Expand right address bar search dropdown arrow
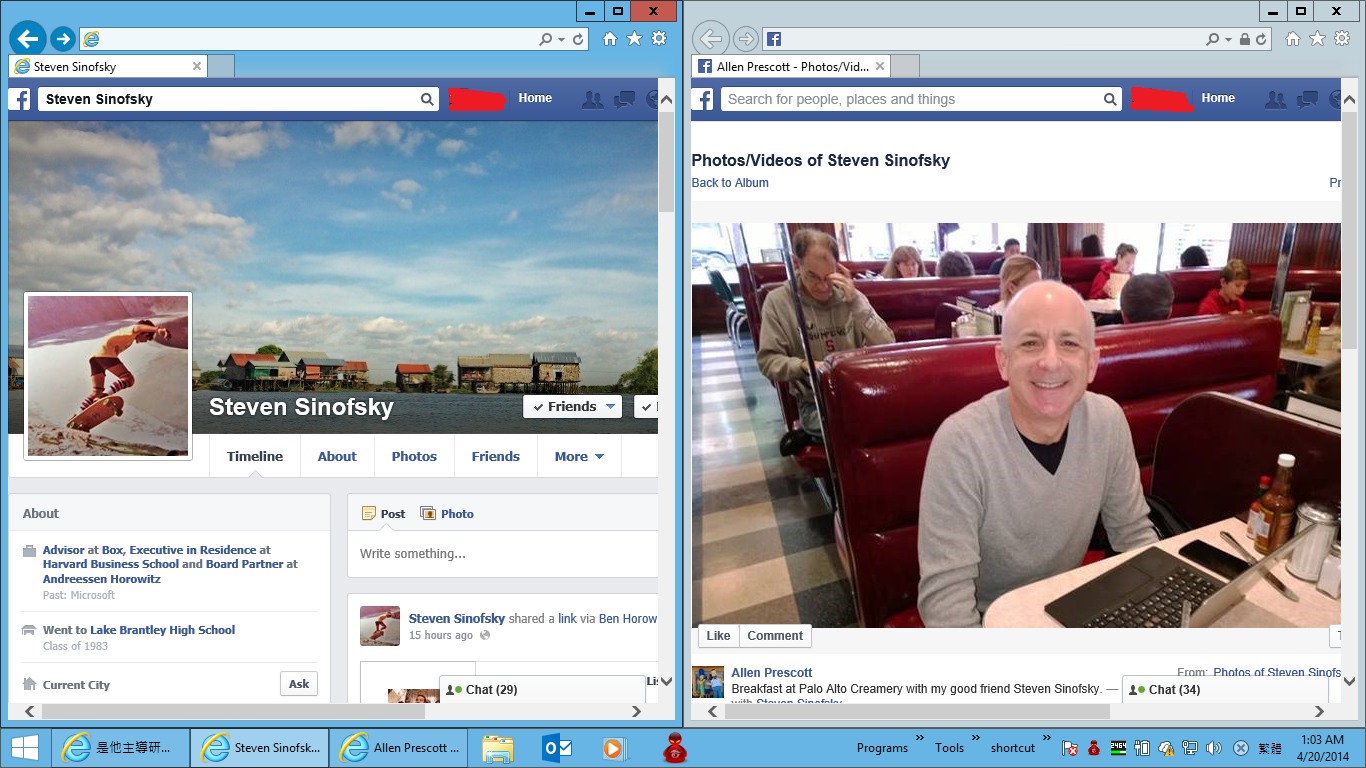The height and width of the screenshot is (768, 1366). pos(1228,40)
